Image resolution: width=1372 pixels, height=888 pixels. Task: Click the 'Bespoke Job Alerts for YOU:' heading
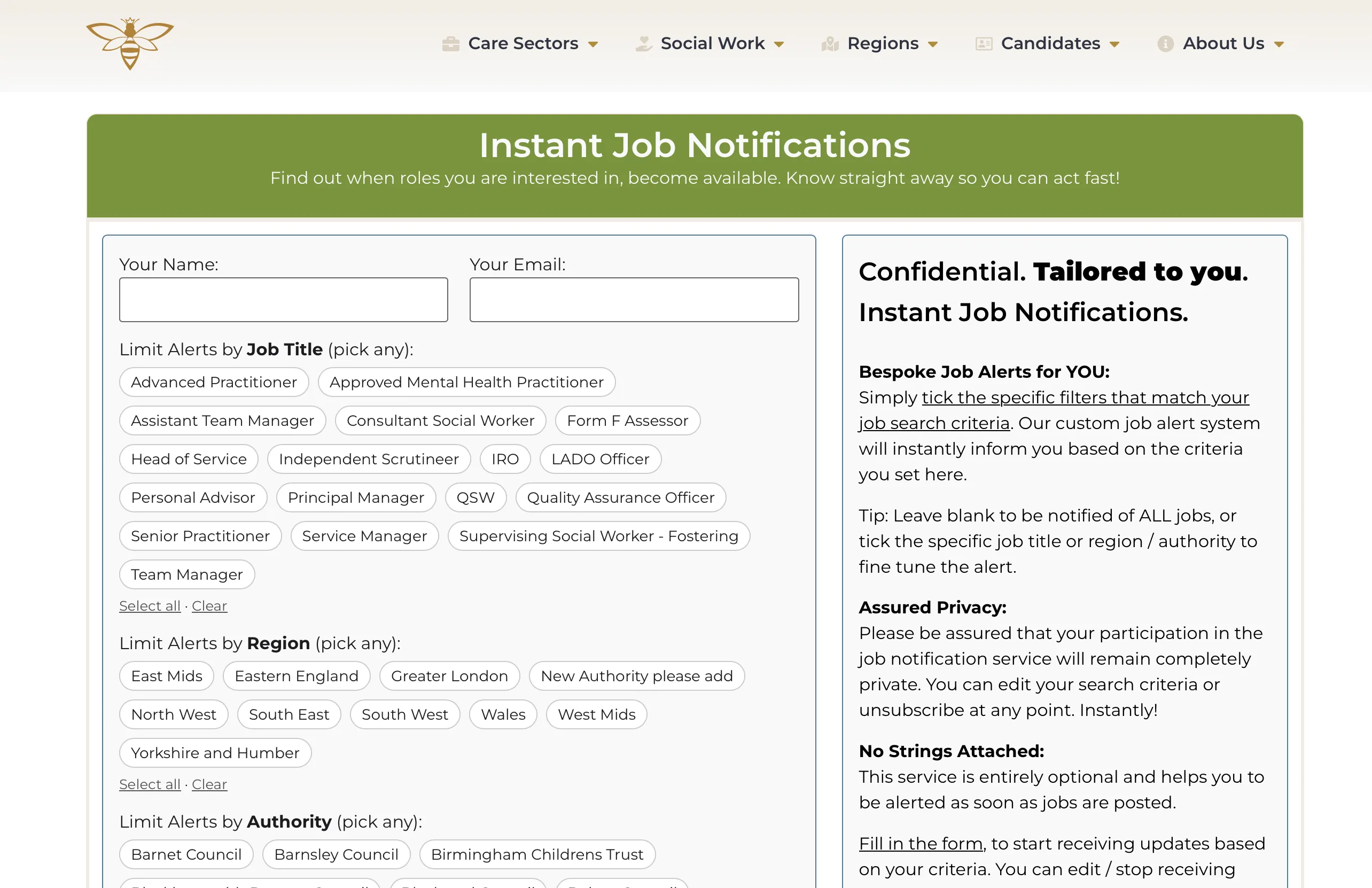click(984, 372)
